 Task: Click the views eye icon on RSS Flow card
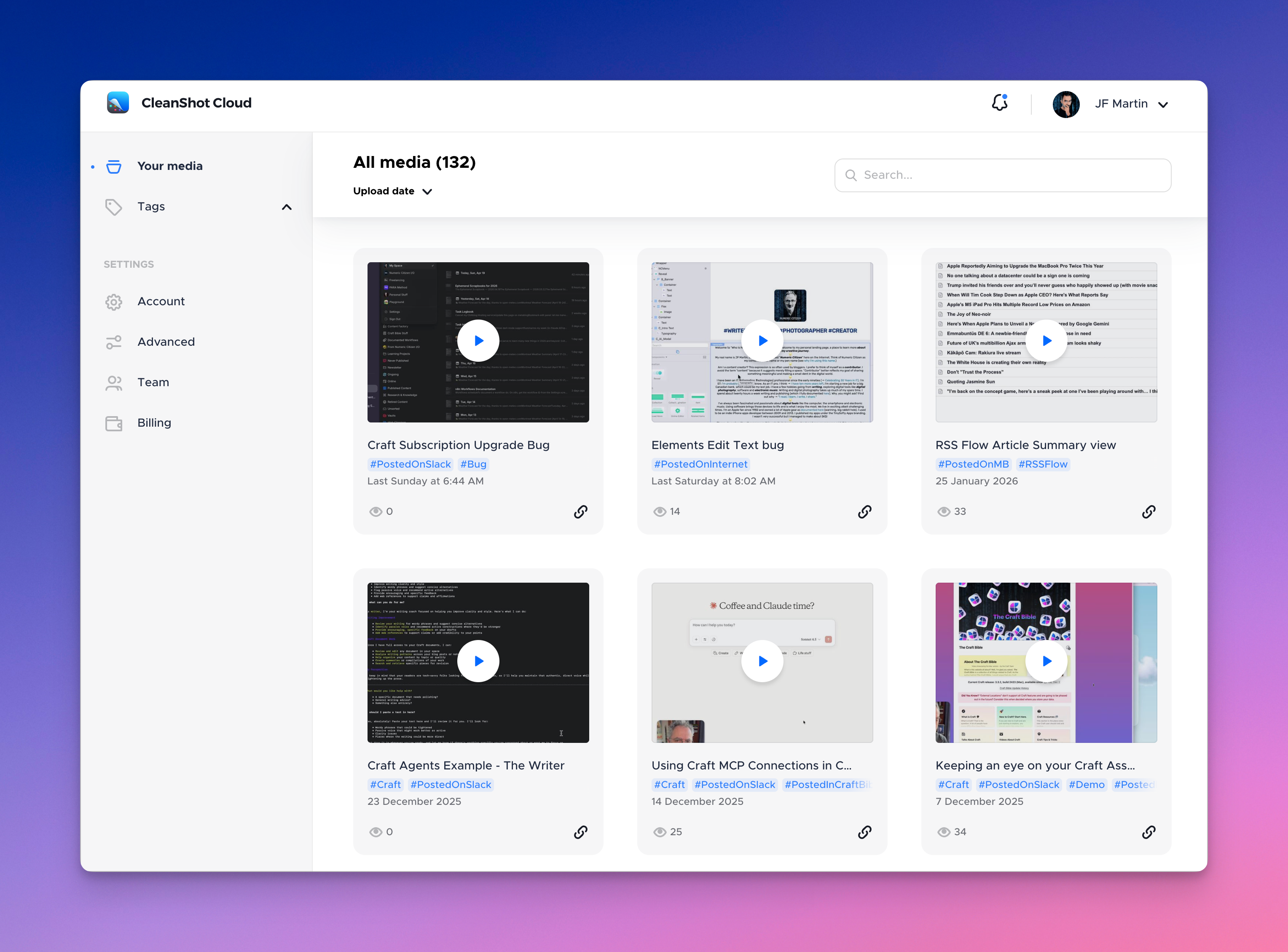944,512
